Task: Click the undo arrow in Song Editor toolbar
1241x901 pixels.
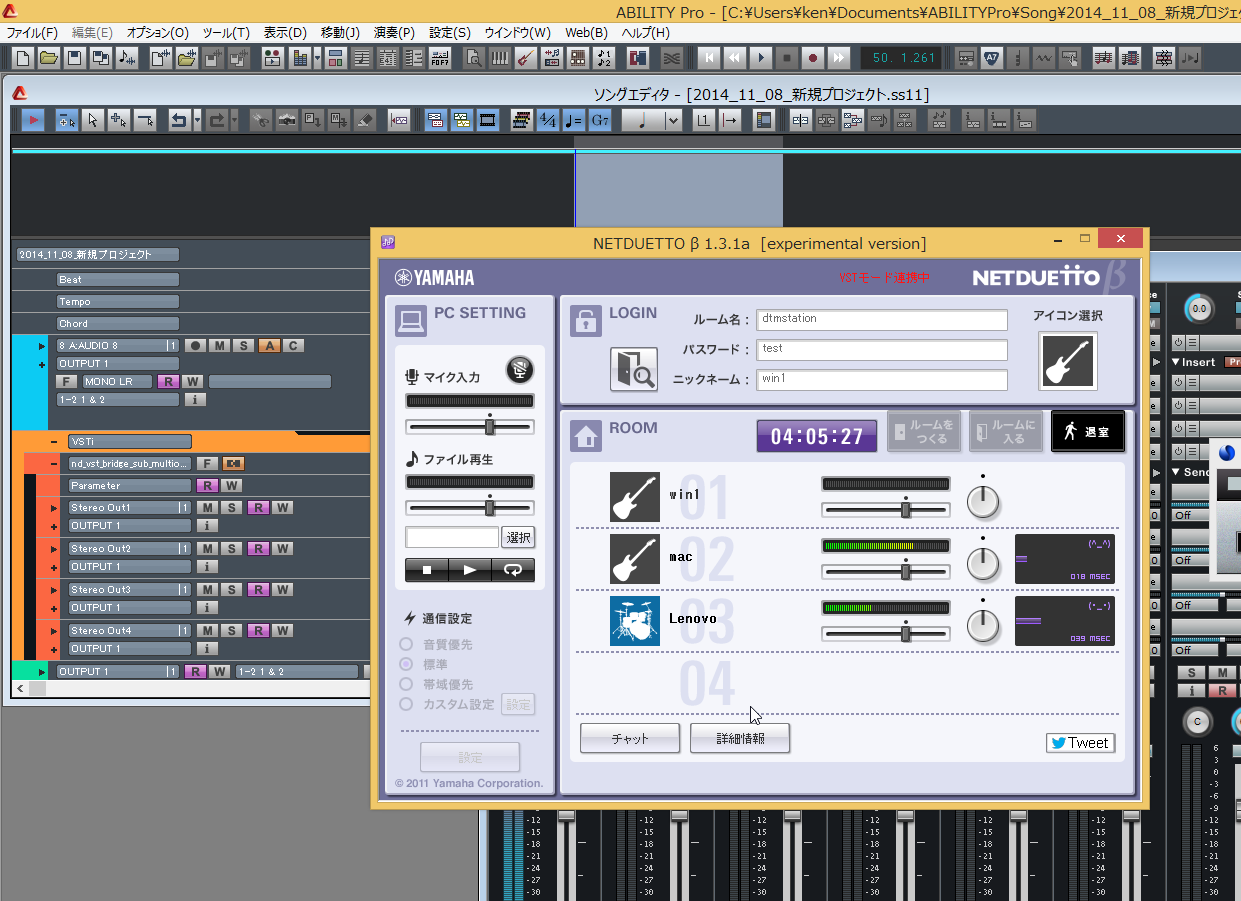Action: click(179, 121)
